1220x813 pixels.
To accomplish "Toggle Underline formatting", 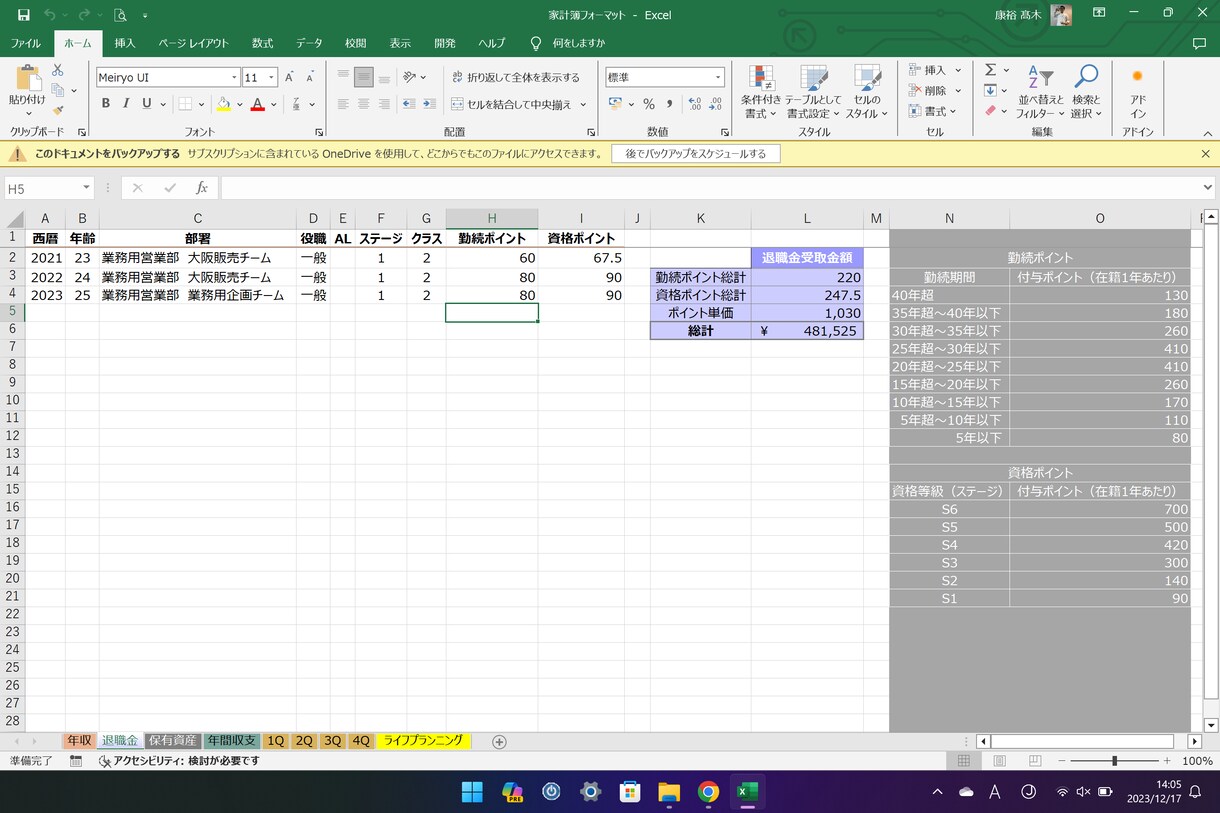I will pyautogui.click(x=147, y=104).
